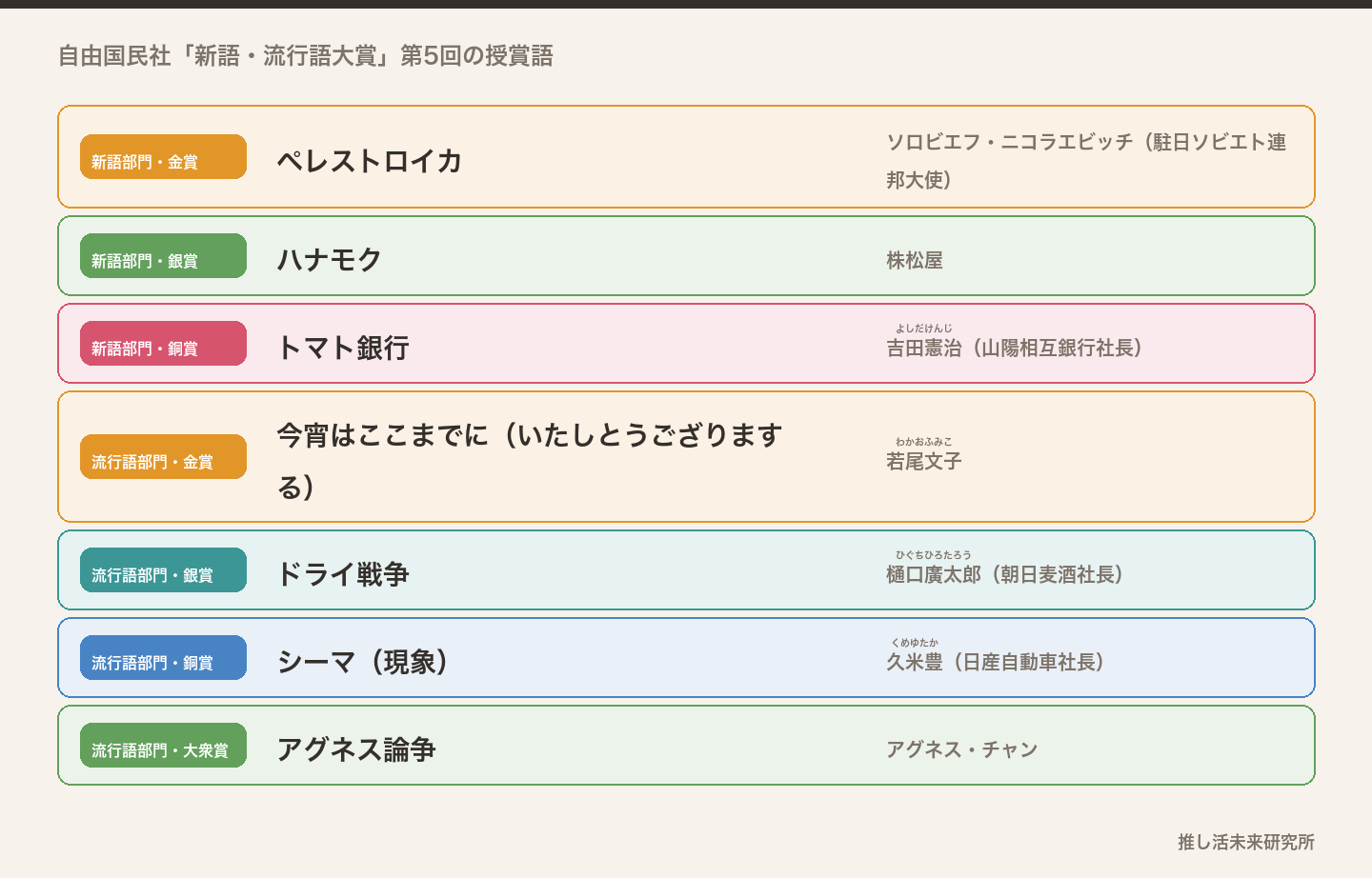Viewport: 1372px width, 878px height.
Task: Click the 新語部門・銅賞 pink badge
Action: 163,344
